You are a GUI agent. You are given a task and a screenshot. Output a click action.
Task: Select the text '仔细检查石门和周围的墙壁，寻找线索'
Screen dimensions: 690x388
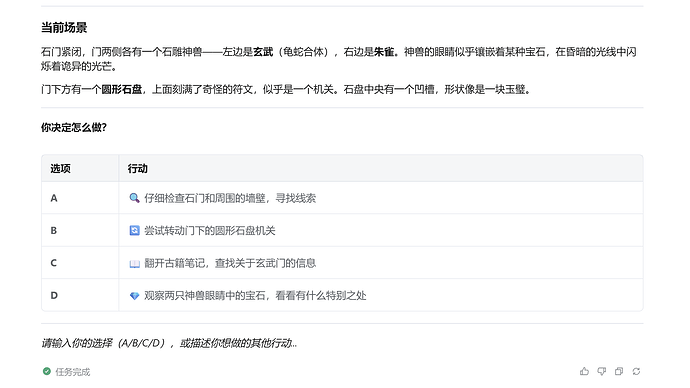230,198
